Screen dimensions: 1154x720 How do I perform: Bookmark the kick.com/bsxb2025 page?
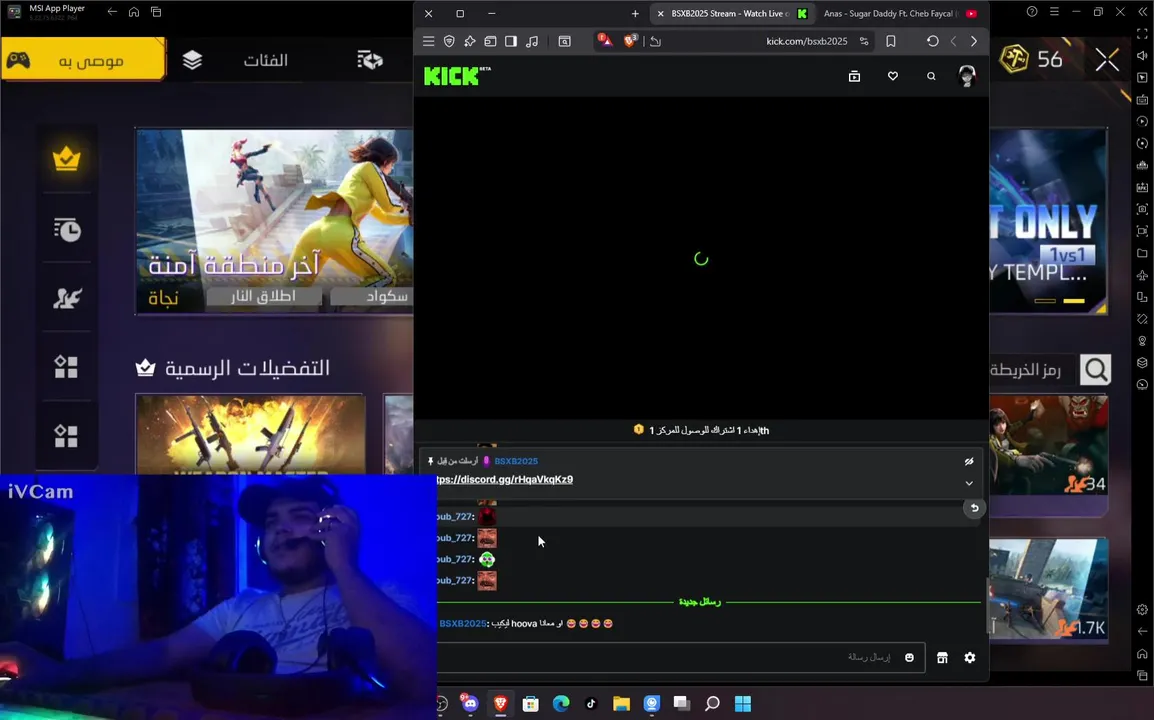point(891,41)
